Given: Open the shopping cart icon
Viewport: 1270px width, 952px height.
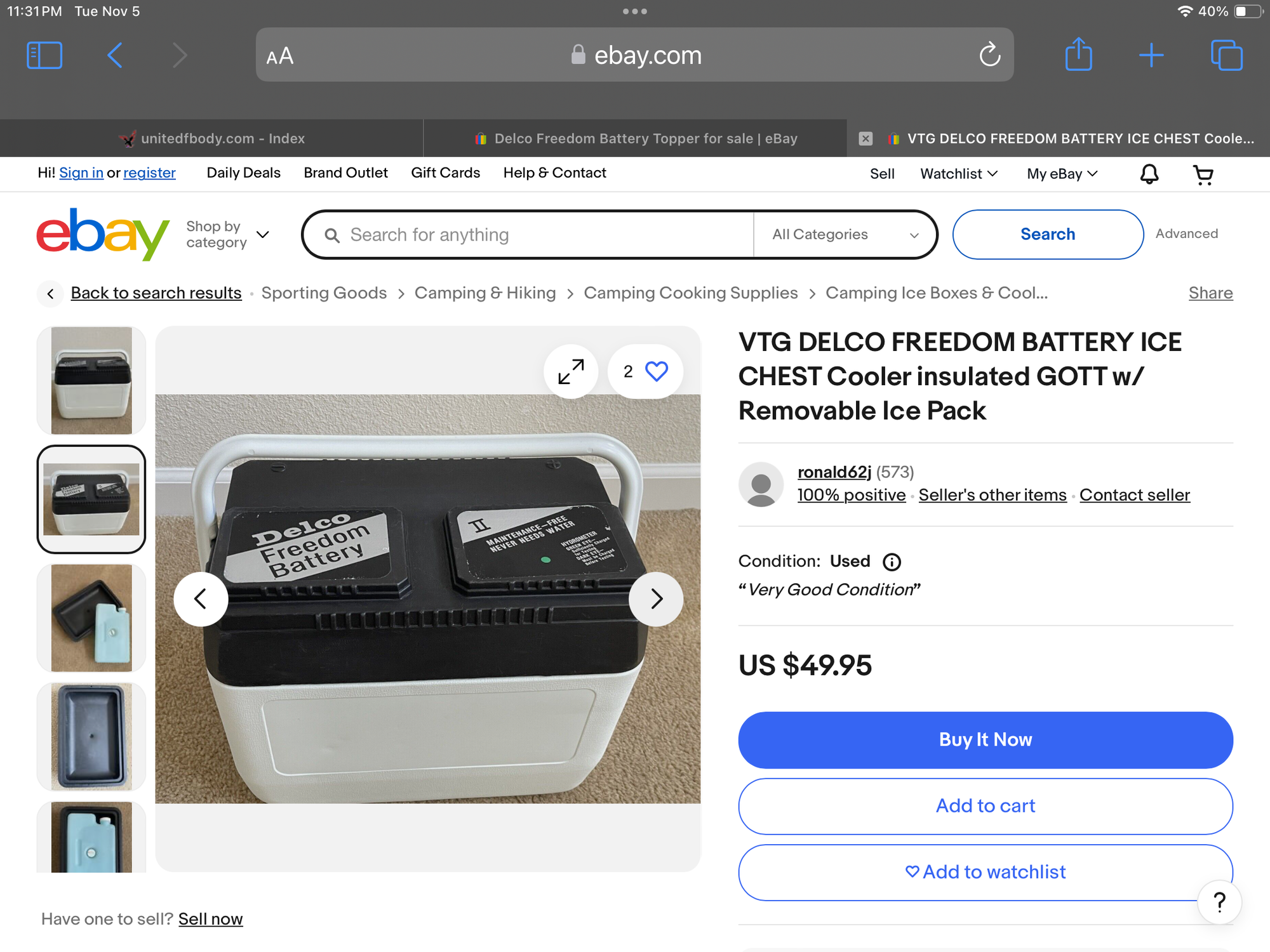Looking at the screenshot, I should tap(1203, 174).
